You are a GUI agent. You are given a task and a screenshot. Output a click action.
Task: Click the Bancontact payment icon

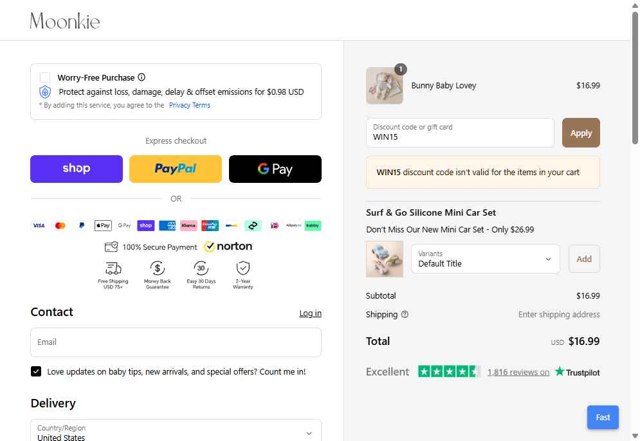pyautogui.click(x=231, y=225)
